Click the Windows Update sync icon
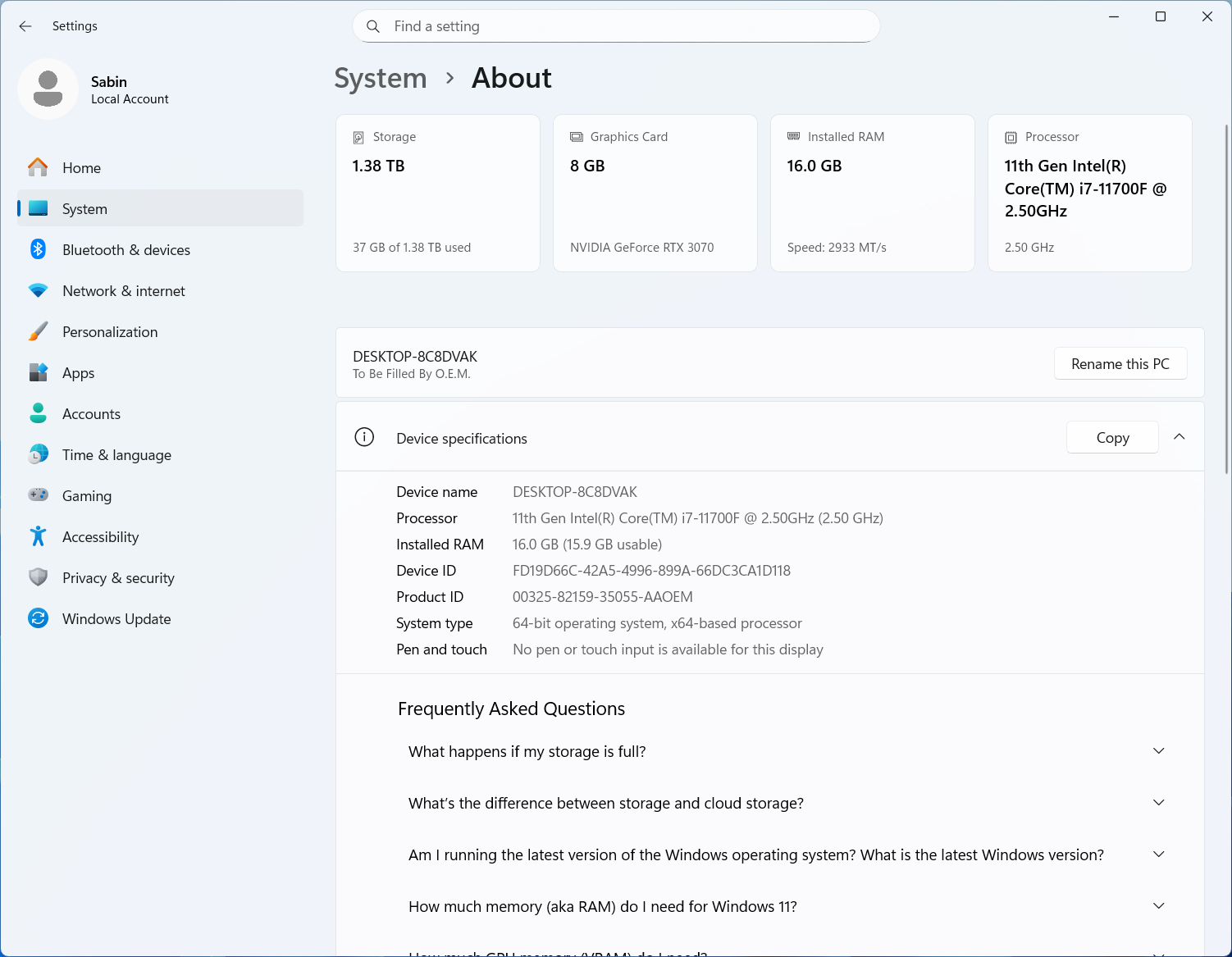This screenshot has height=957, width=1232. [x=38, y=618]
